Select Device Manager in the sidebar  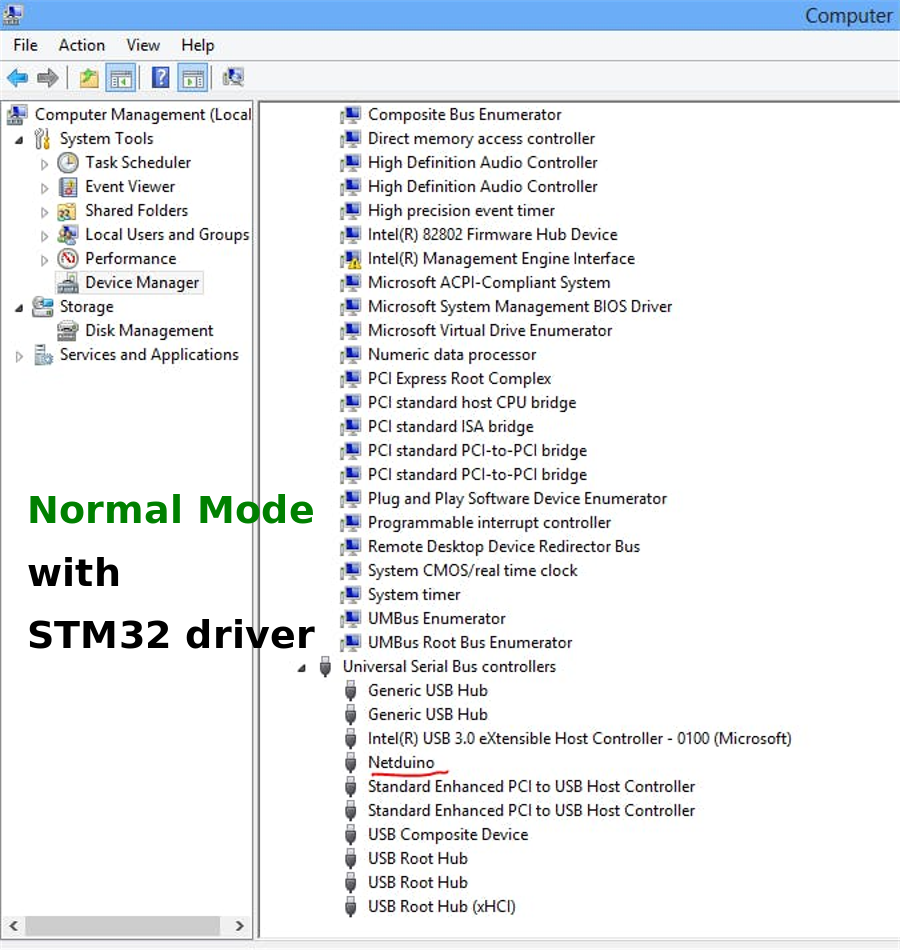point(142,282)
